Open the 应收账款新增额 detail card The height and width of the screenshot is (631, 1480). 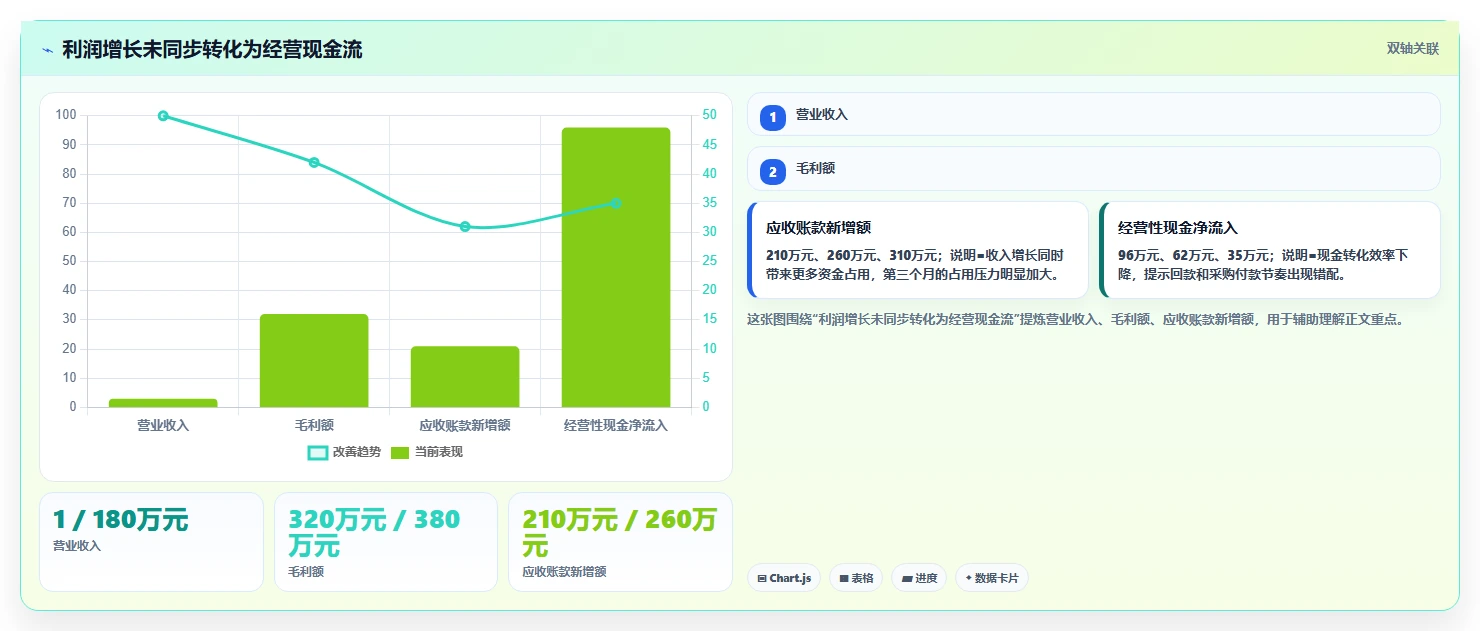(x=918, y=250)
